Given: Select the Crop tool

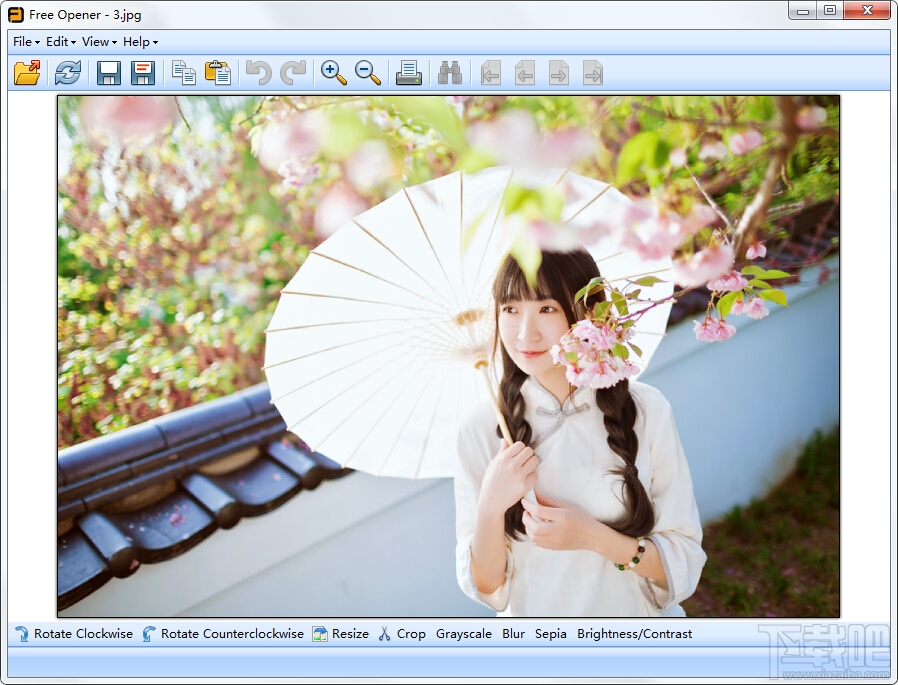Looking at the screenshot, I should (402, 634).
